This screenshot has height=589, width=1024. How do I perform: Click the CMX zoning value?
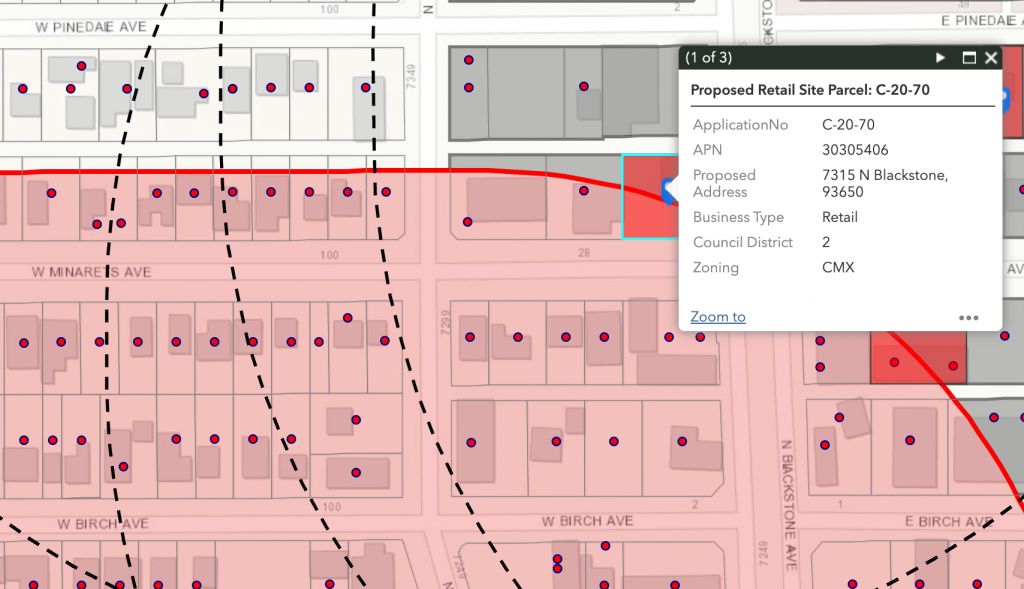(838, 267)
